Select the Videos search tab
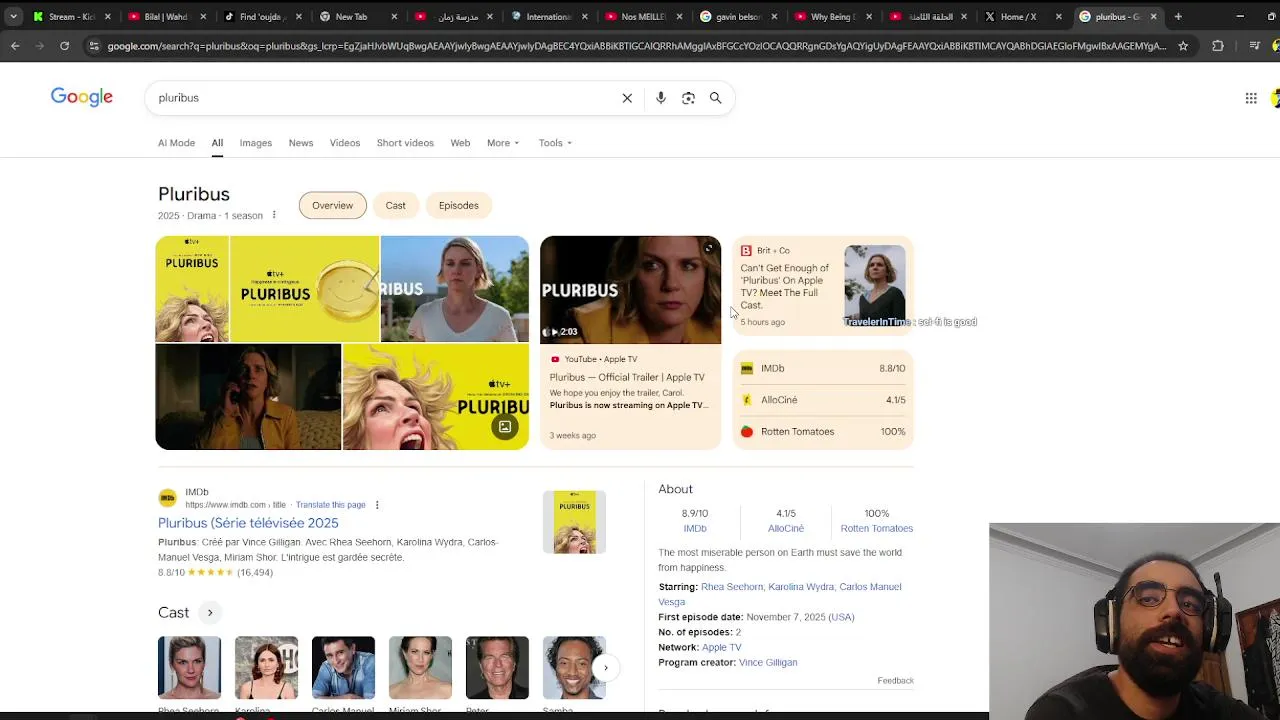Screen dimensions: 1280x720 click(345, 143)
